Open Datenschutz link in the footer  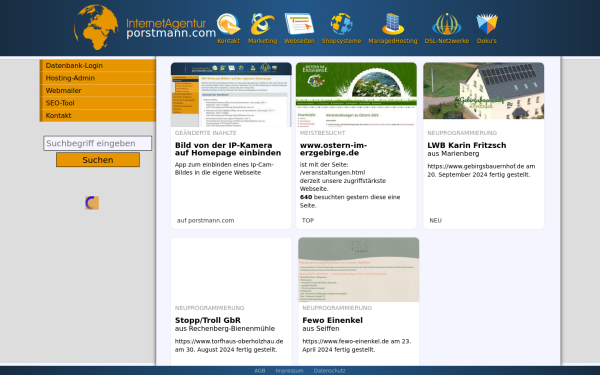329,371
